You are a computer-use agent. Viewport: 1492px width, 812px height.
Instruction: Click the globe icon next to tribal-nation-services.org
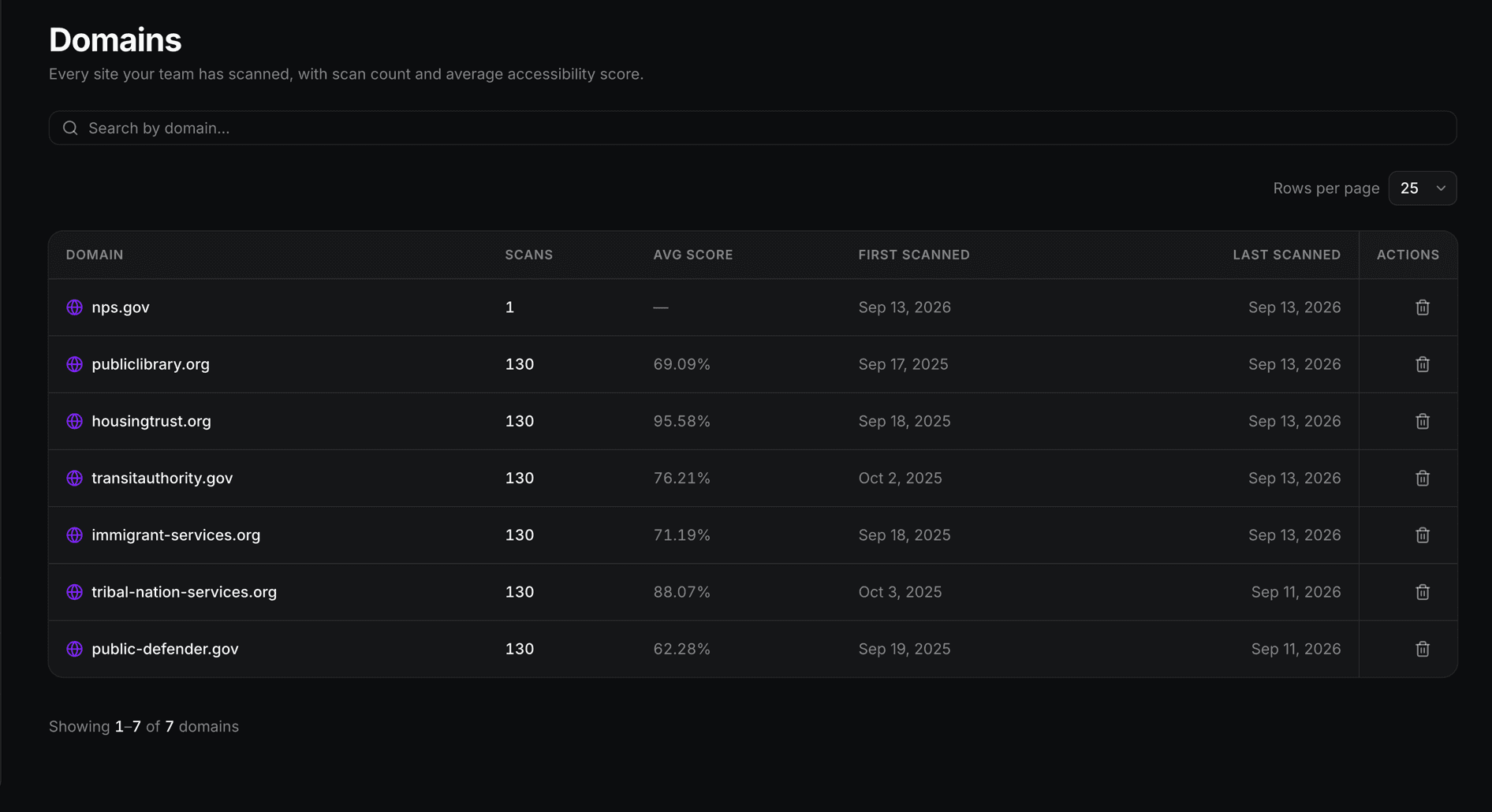click(x=74, y=592)
